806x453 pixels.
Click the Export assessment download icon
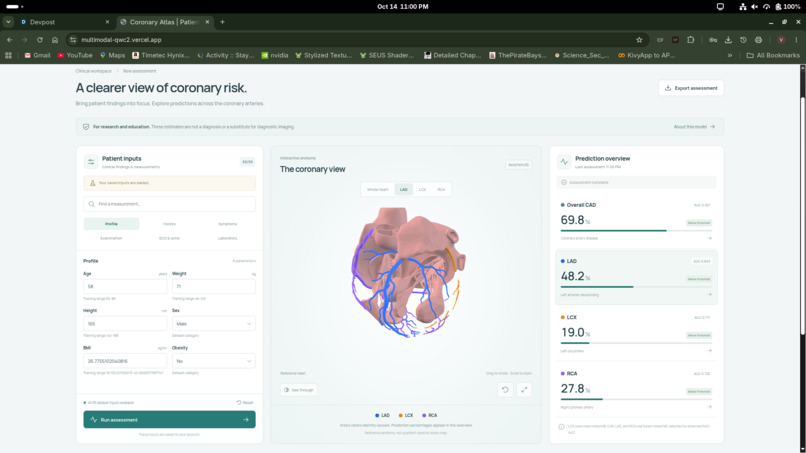pyautogui.click(x=668, y=88)
